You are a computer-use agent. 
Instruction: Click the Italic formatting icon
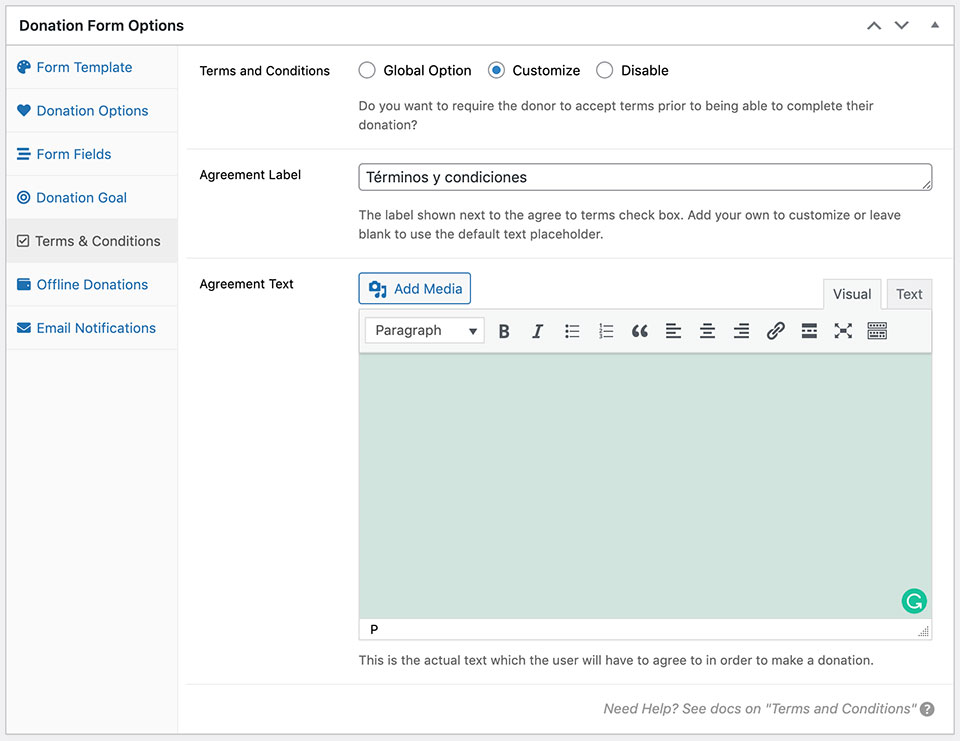[x=538, y=331]
